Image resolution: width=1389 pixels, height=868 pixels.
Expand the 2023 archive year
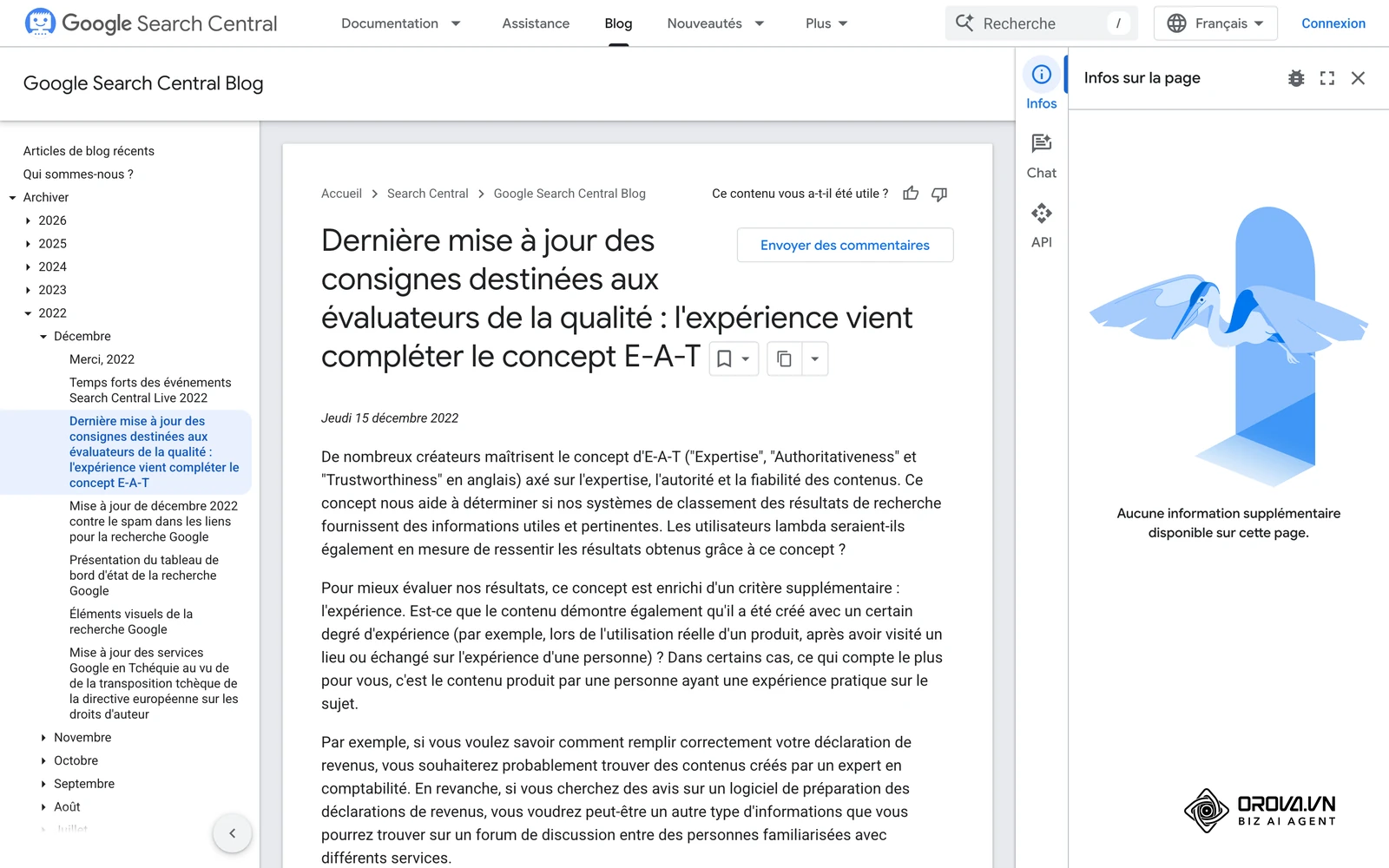(x=29, y=290)
